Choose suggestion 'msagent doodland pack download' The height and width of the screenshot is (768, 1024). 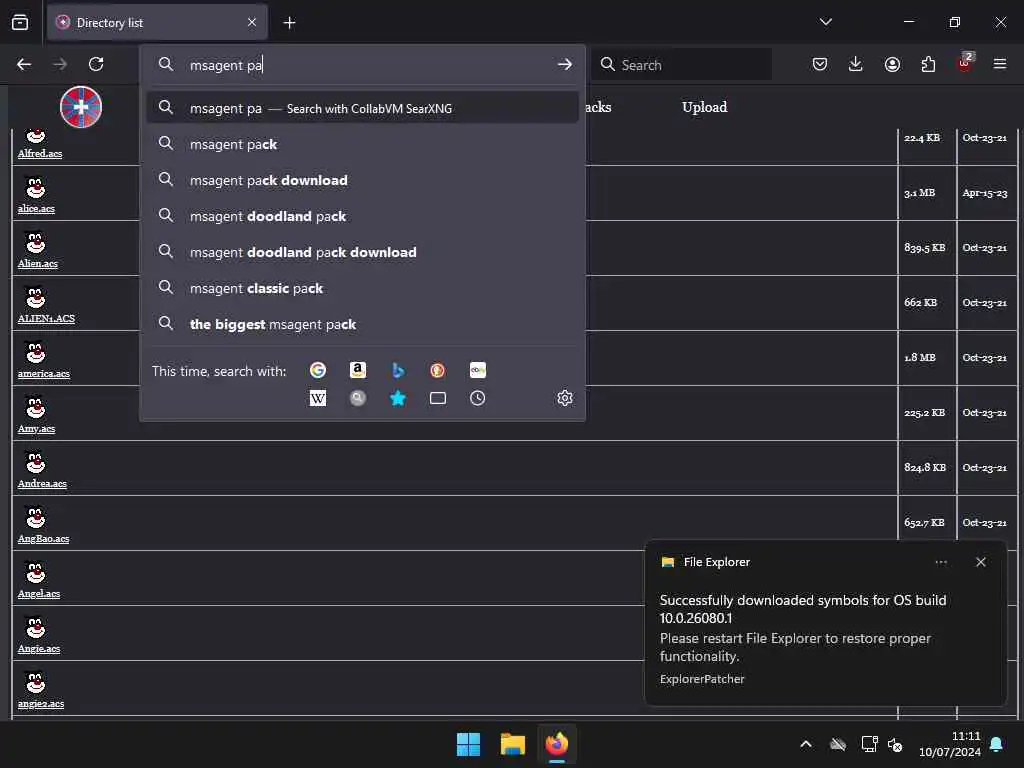tap(362, 252)
